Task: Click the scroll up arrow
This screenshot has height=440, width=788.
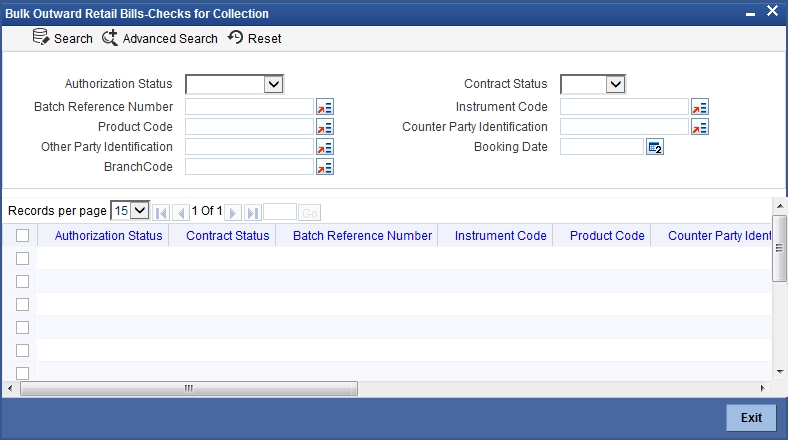Action: [x=780, y=206]
